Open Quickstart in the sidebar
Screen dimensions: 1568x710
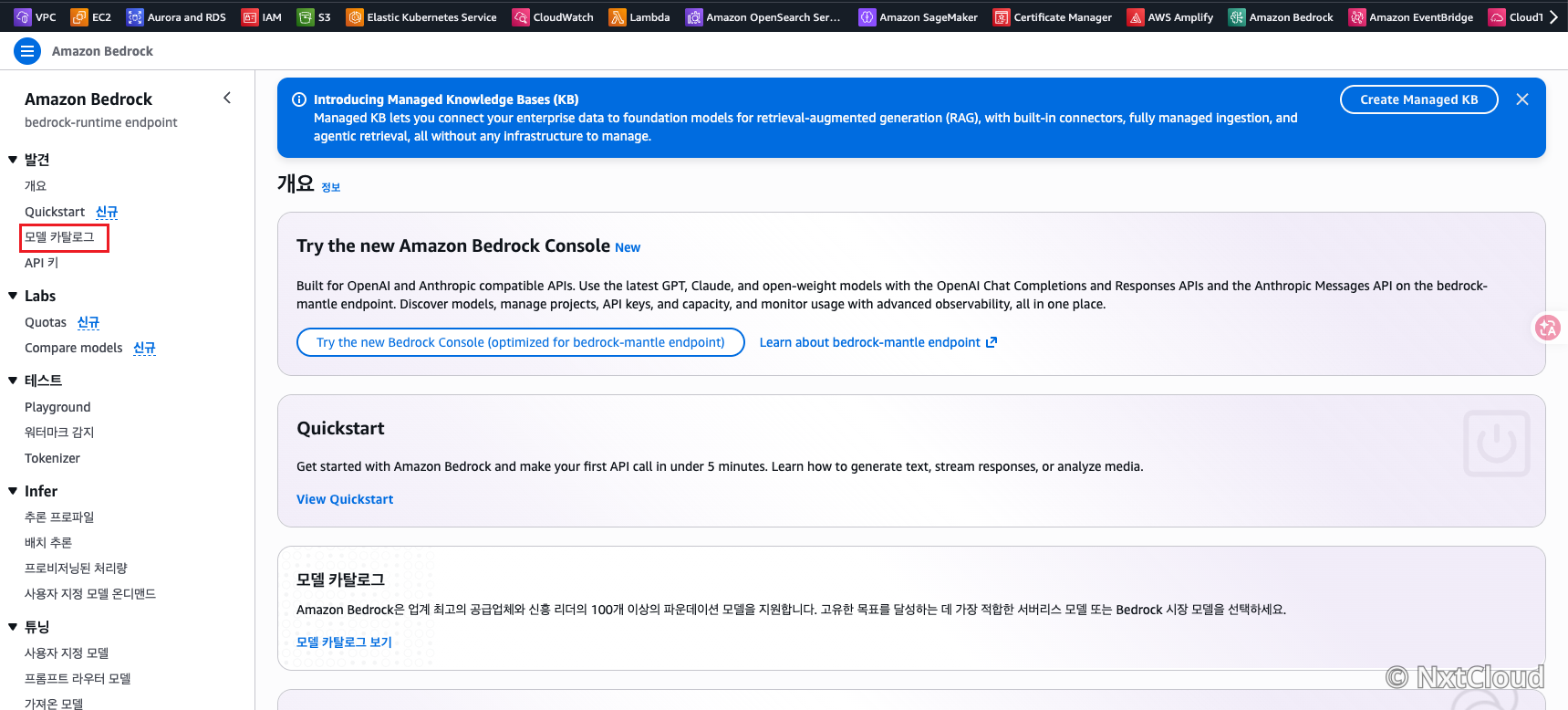(x=55, y=212)
